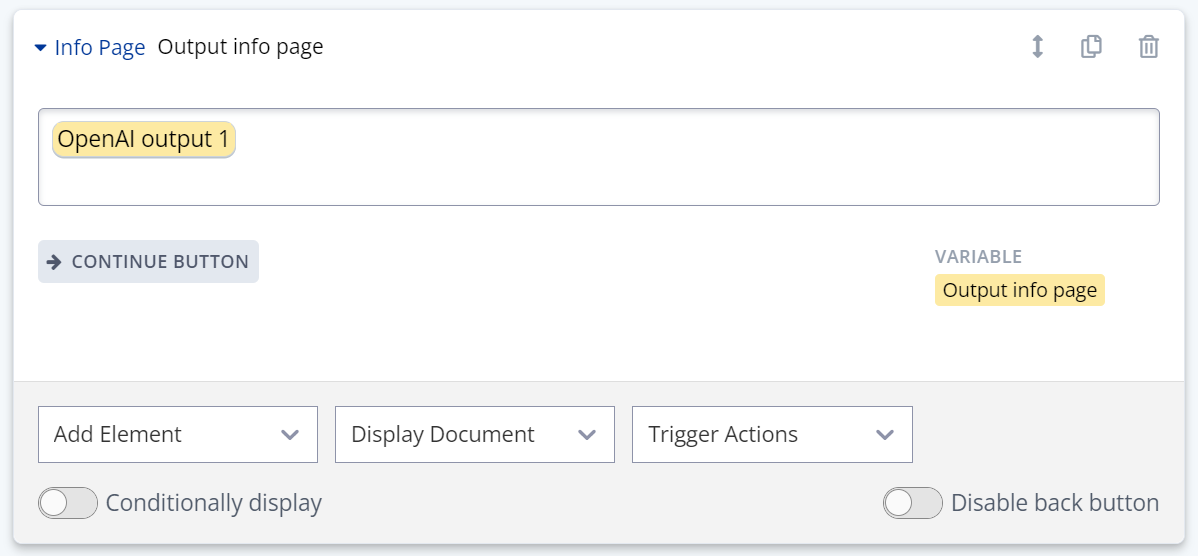Image resolution: width=1198 pixels, height=556 pixels.
Task: Edit the Output info page title text
Action: pos(240,47)
